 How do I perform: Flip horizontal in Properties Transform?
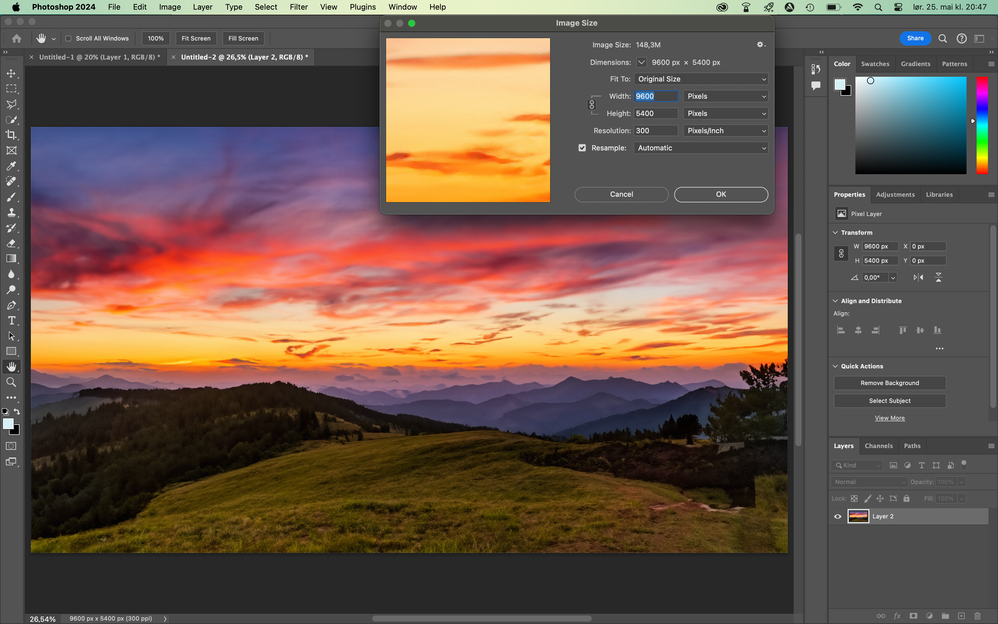point(918,278)
